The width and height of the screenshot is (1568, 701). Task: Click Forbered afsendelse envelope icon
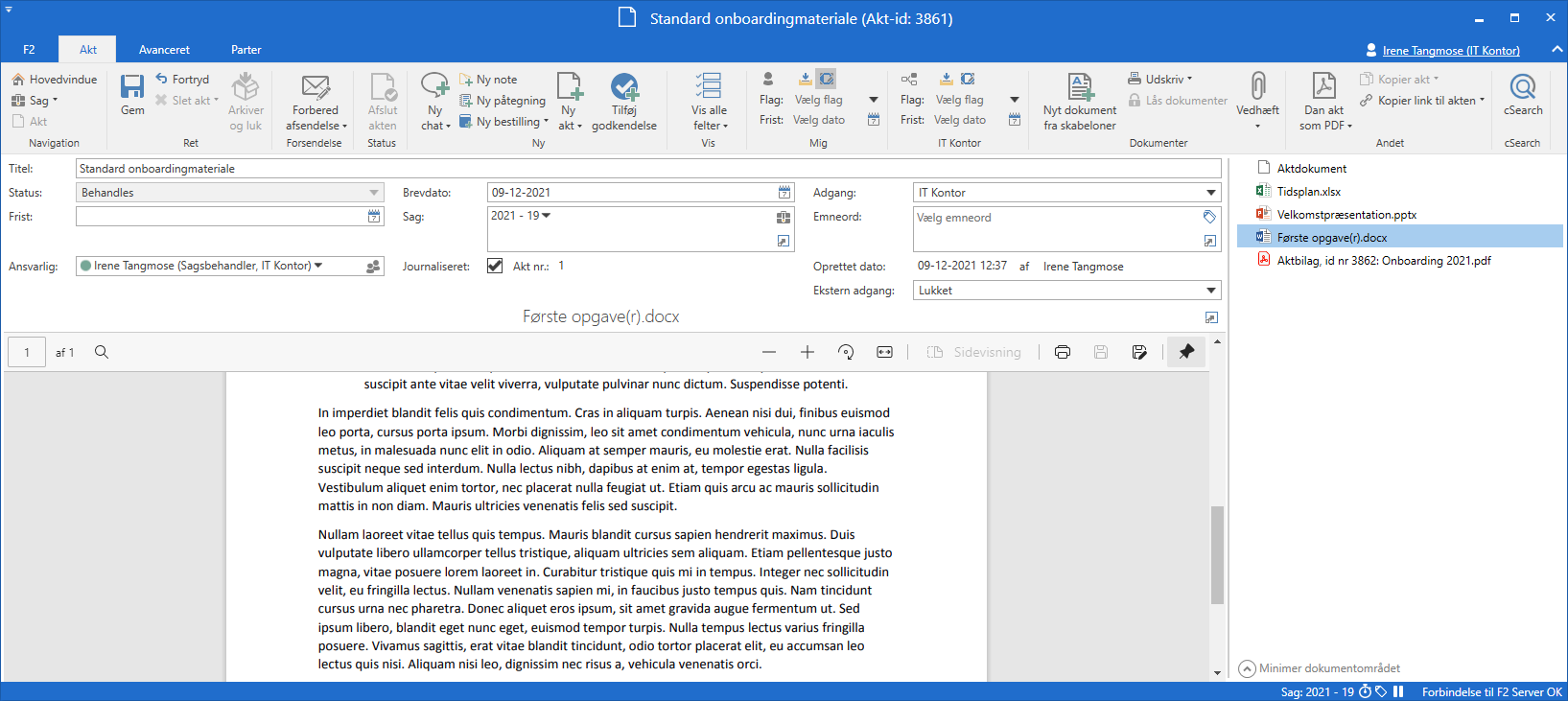point(316,88)
